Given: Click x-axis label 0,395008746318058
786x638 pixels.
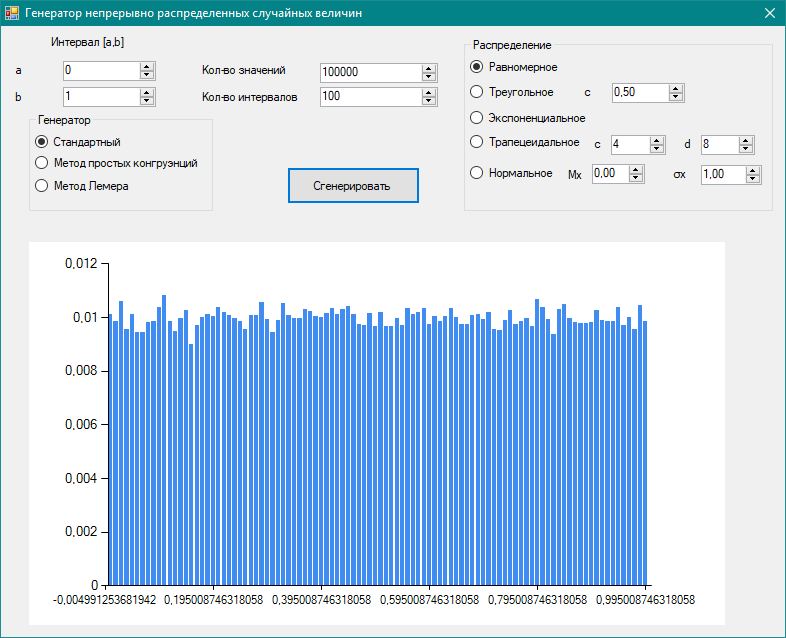Looking at the screenshot, I should click(x=321, y=600).
